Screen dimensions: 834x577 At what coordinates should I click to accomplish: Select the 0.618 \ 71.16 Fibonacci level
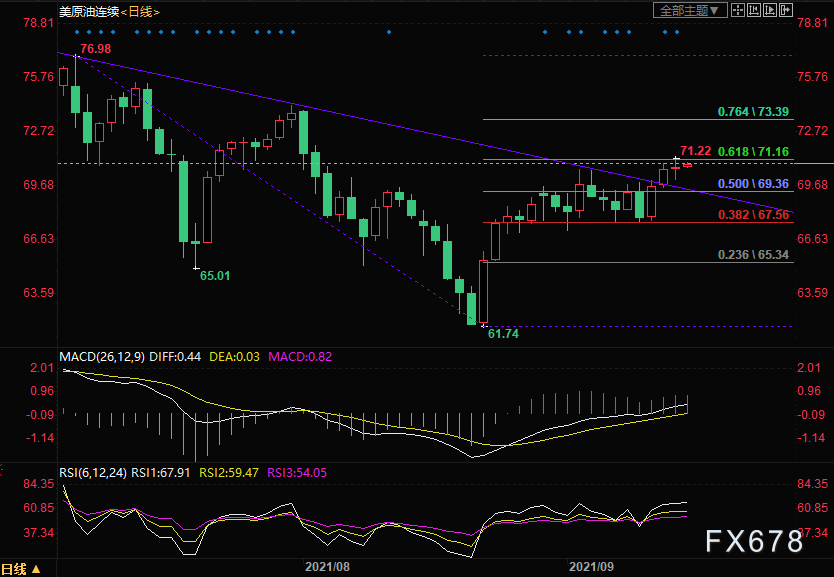(x=753, y=152)
